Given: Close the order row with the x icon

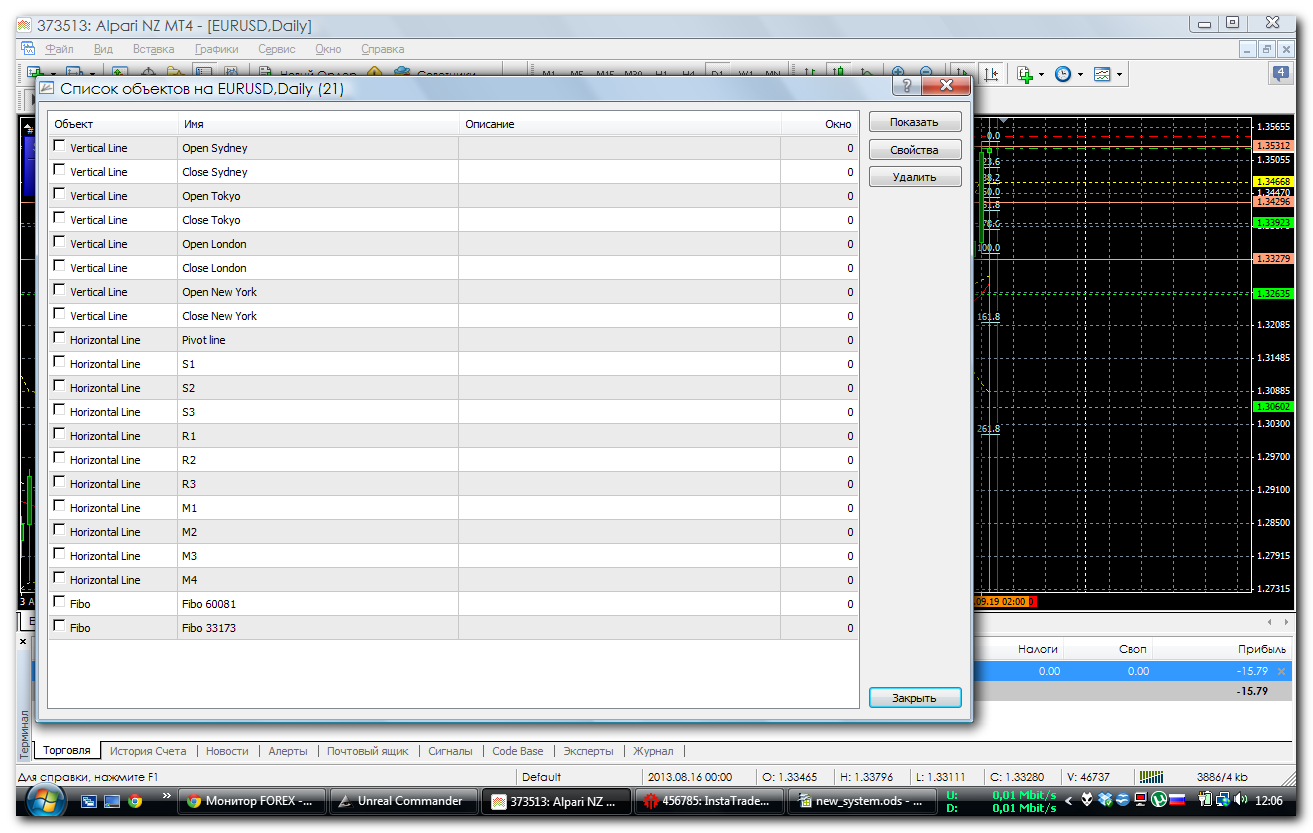Looking at the screenshot, I should pos(1281,671).
